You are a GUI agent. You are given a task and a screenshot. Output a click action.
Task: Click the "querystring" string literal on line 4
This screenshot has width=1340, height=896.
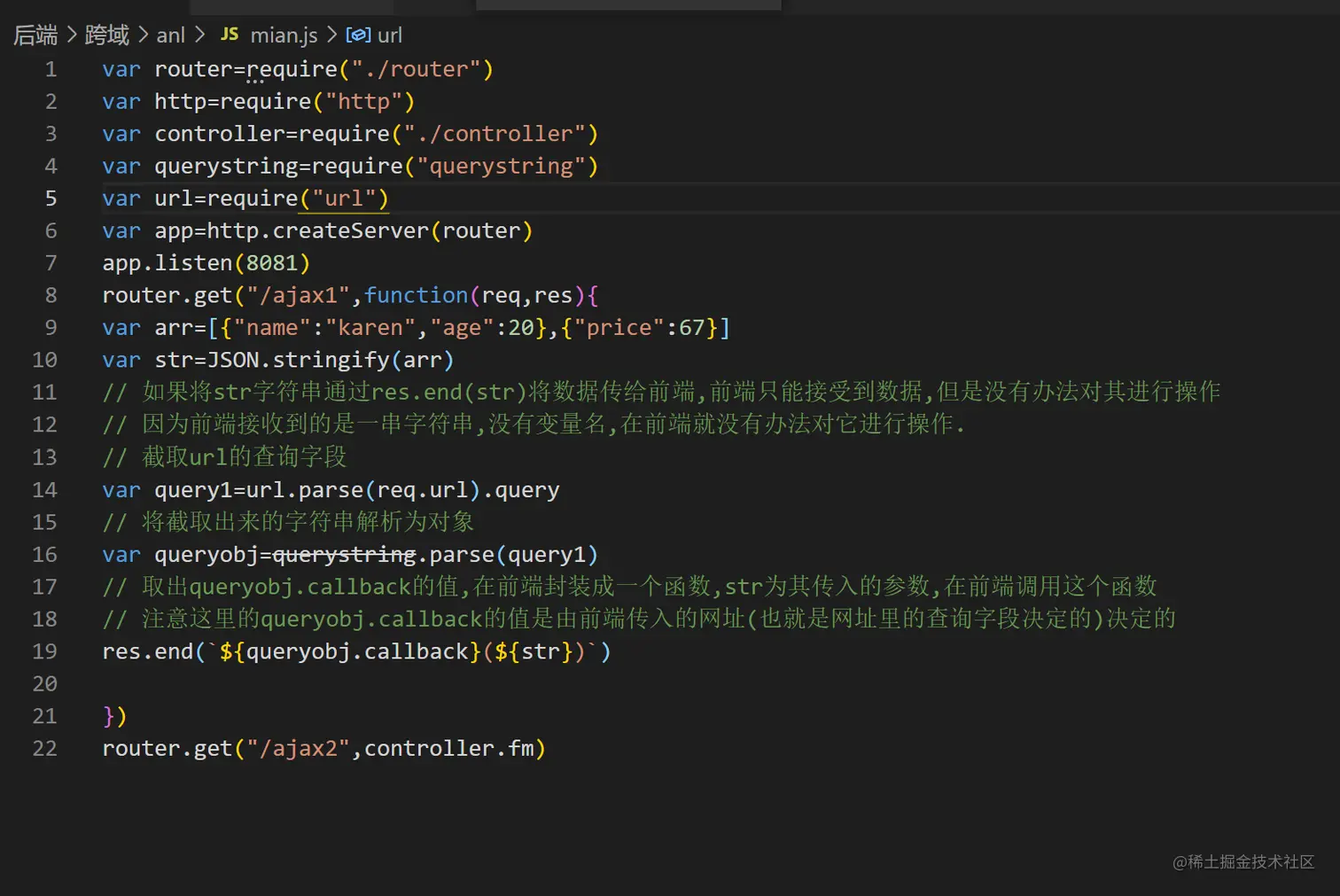click(x=501, y=167)
